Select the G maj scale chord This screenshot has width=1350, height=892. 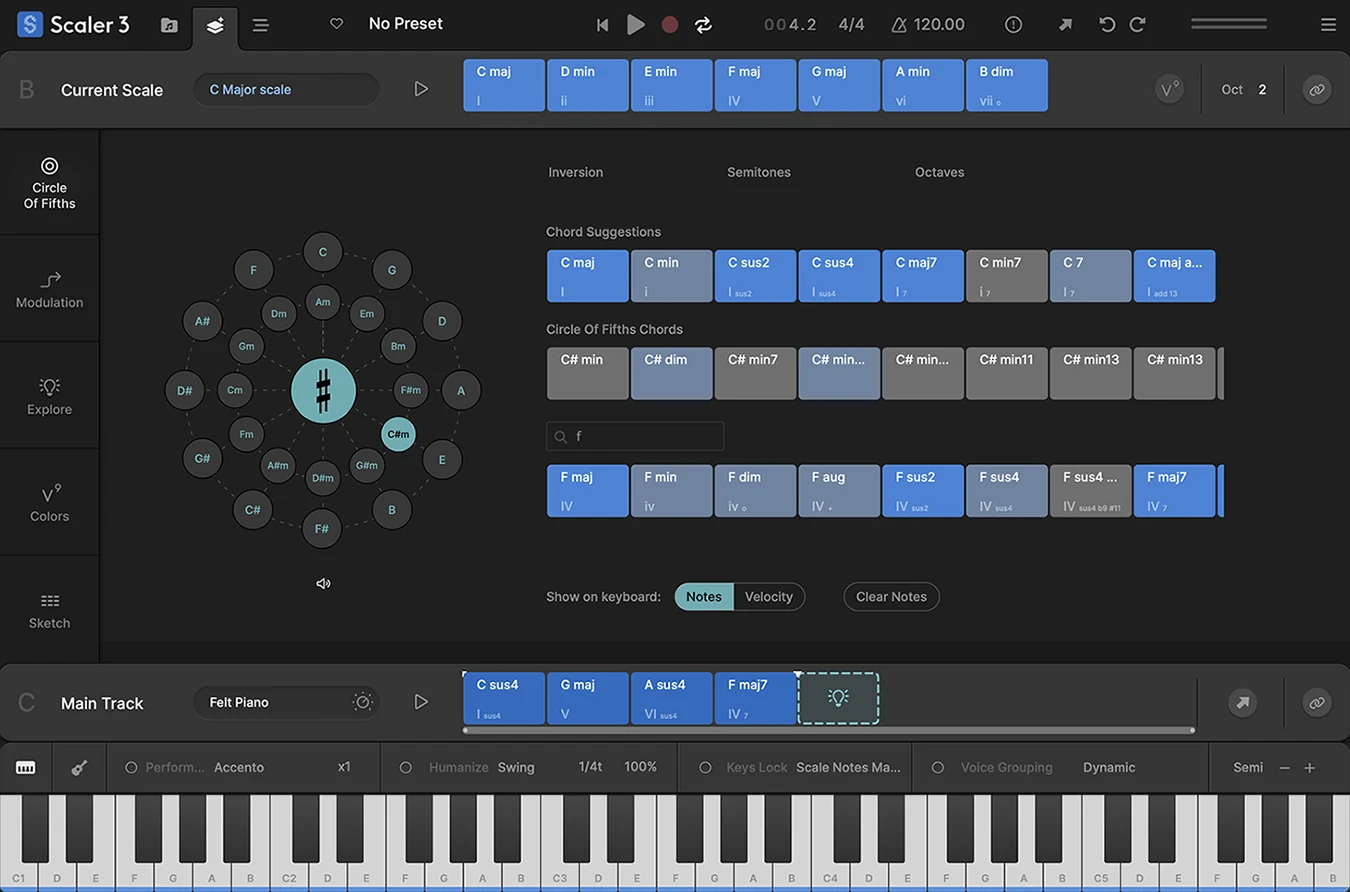839,85
